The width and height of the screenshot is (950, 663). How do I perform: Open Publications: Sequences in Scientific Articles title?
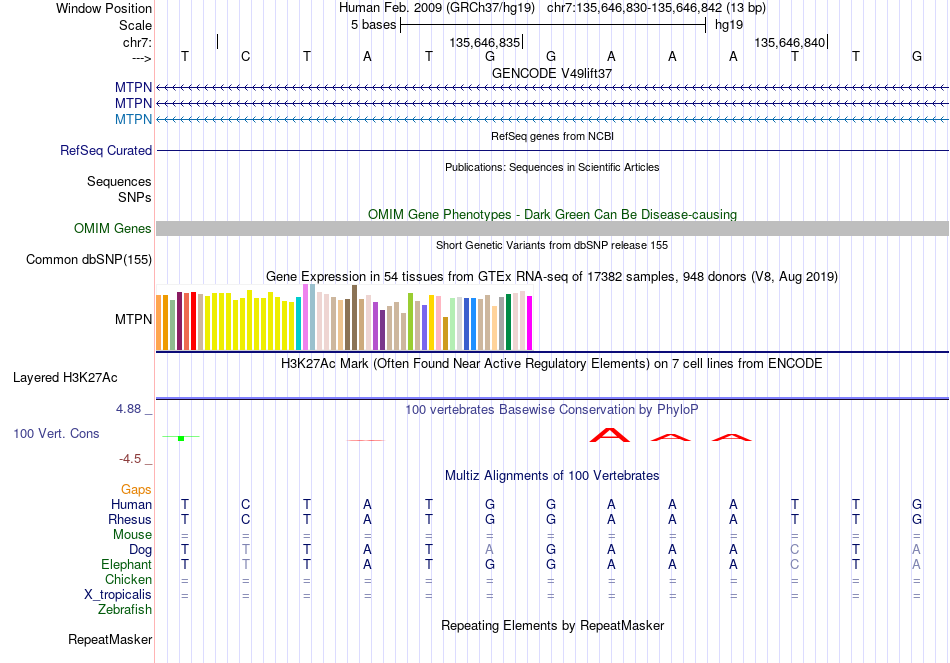[x=552, y=167]
